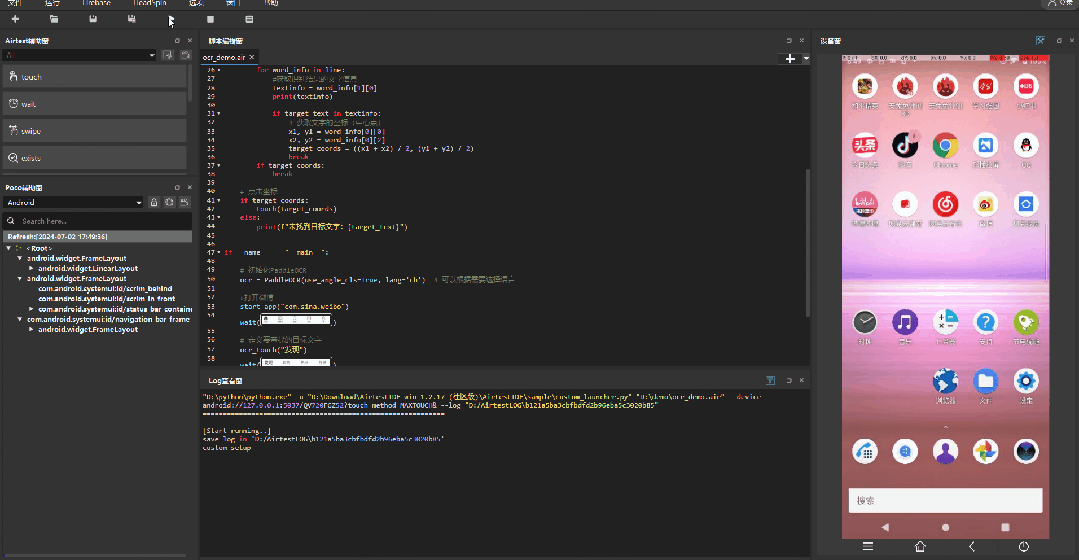Viewport: 1079px width, 560px height.
Task: Click the open folder toolbar icon
Action: [x=54, y=19]
